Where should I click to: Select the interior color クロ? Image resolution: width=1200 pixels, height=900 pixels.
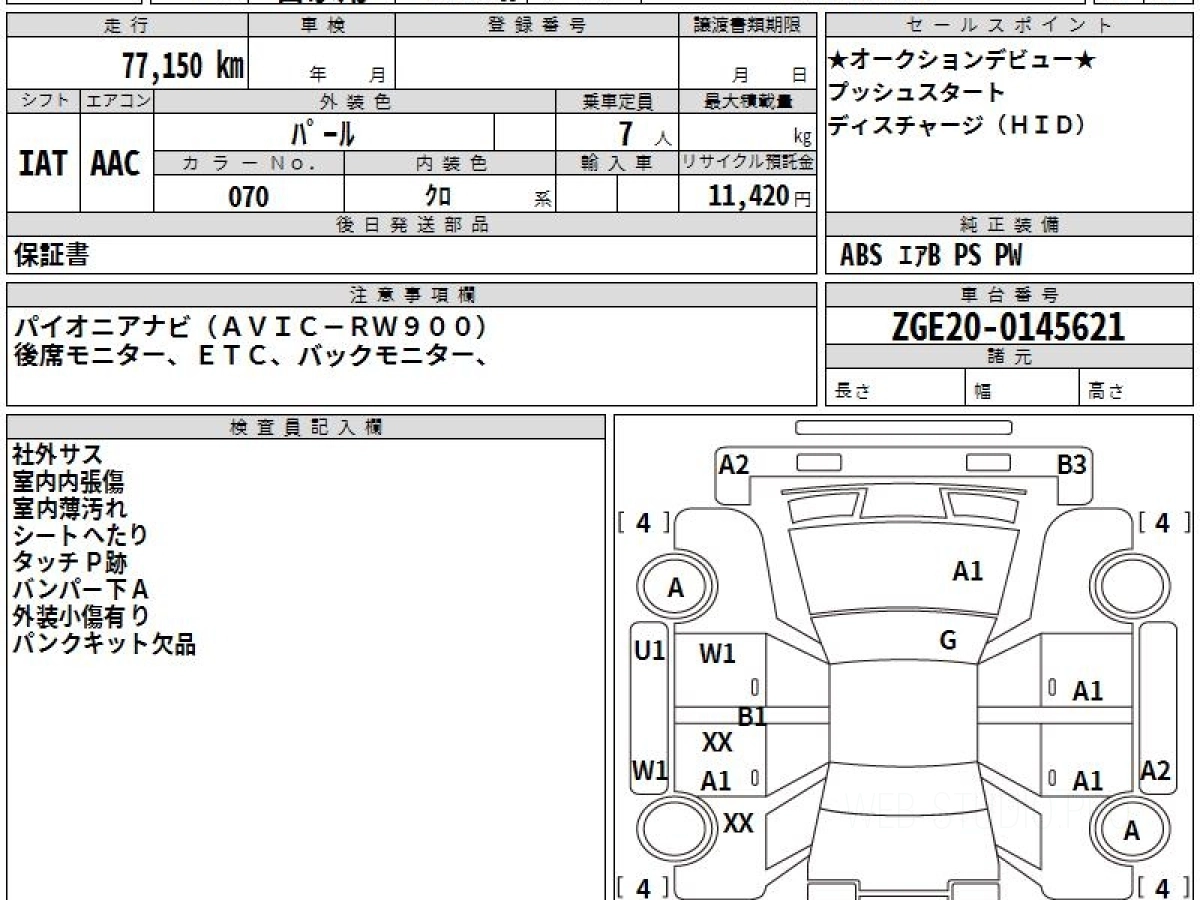click(x=438, y=197)
